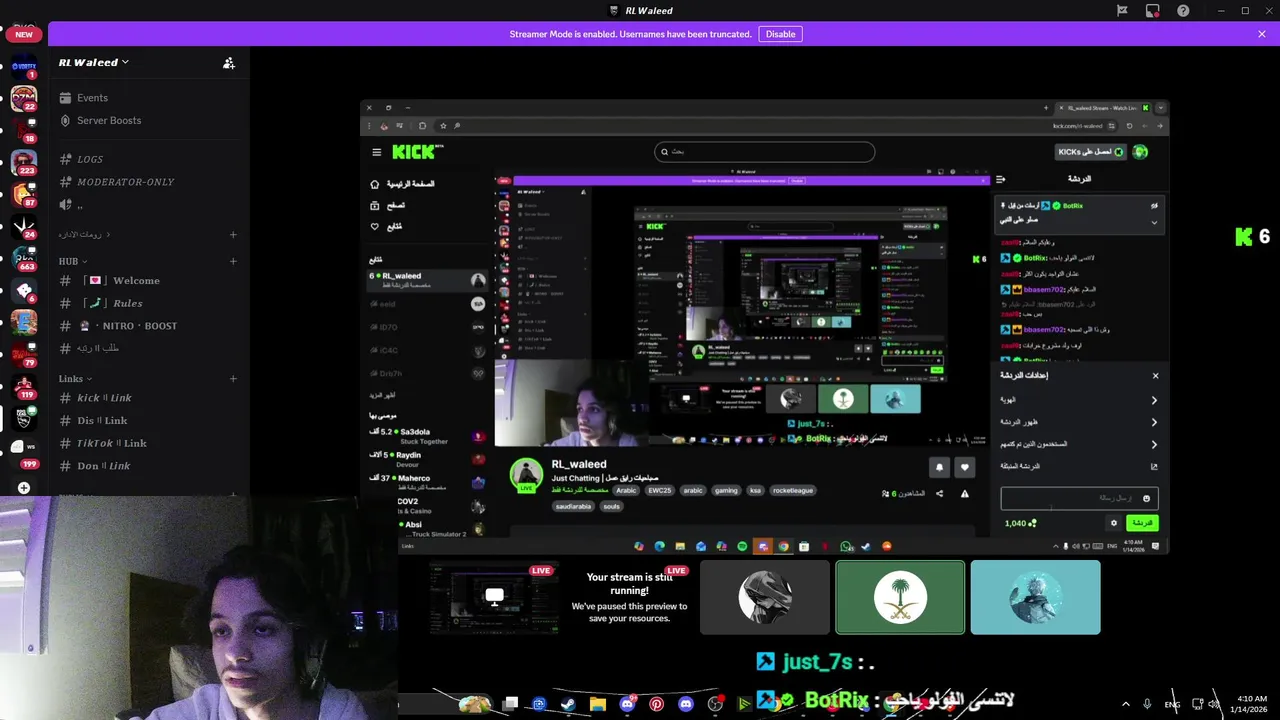This screenshot has width=1280, height=720.
Task: Click the get KICKs button in Kick header
Action: coord(1091,152)
